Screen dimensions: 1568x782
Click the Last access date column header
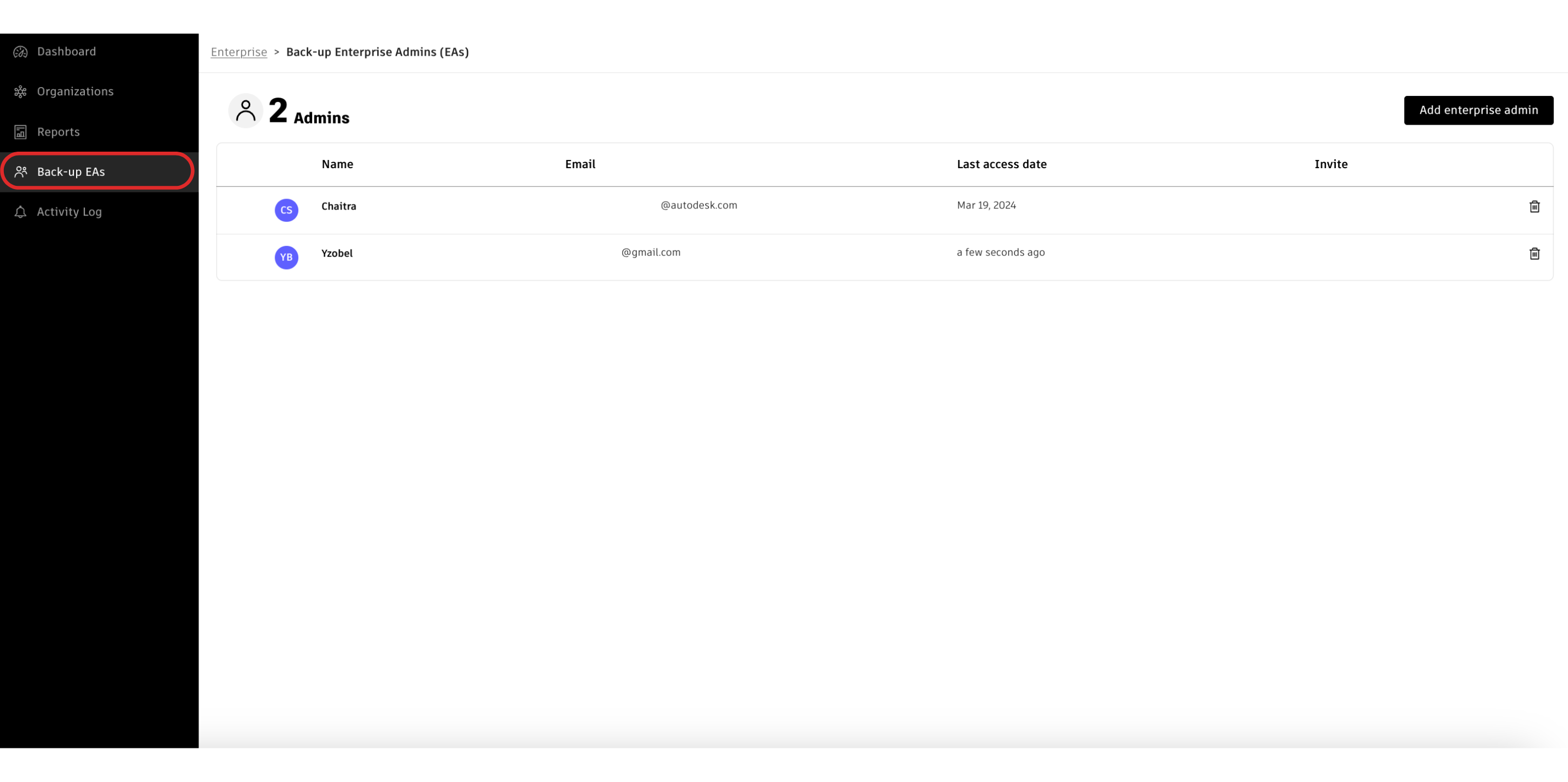1001,164
